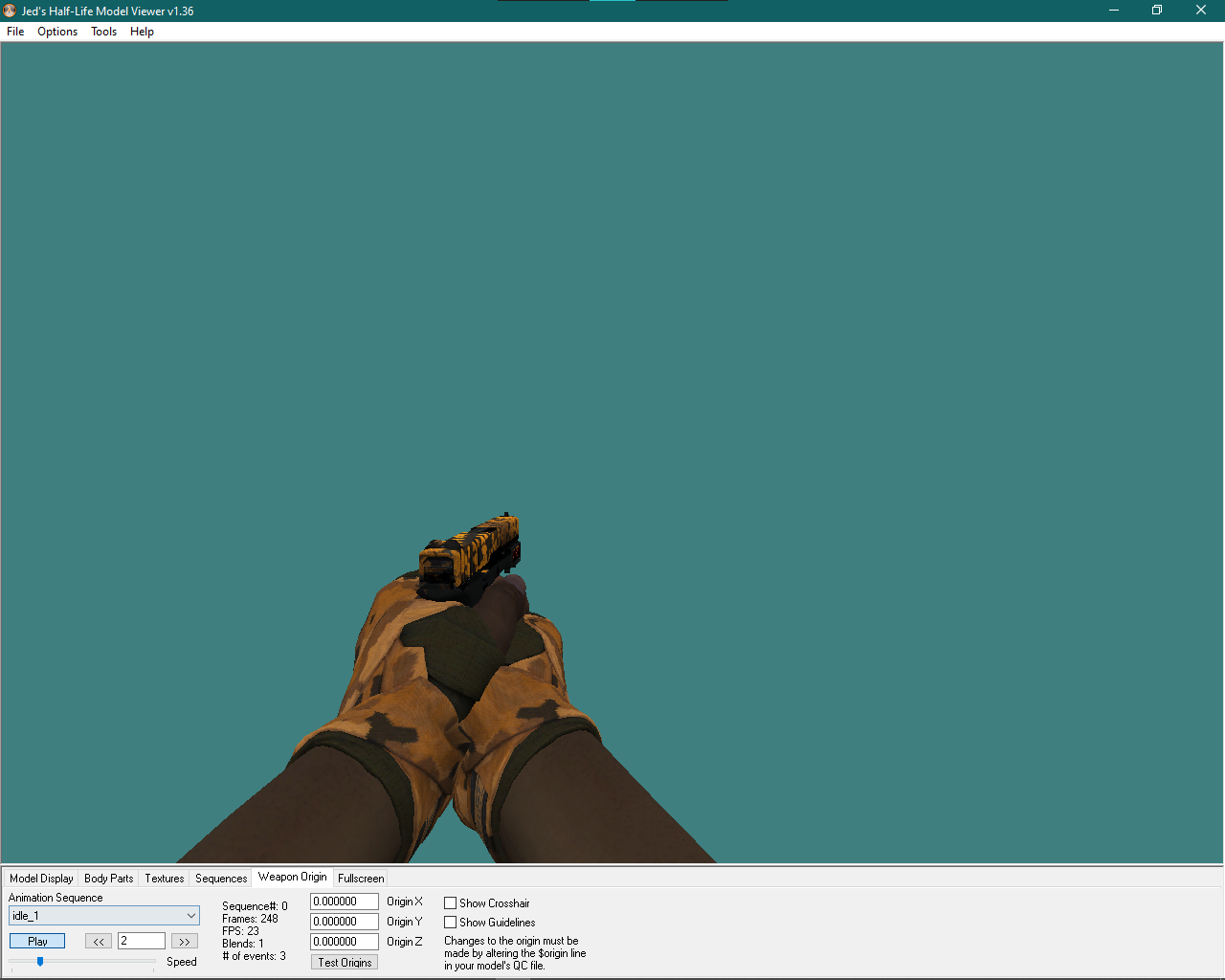Switch to the Fullscreen tab

point(361,879)
